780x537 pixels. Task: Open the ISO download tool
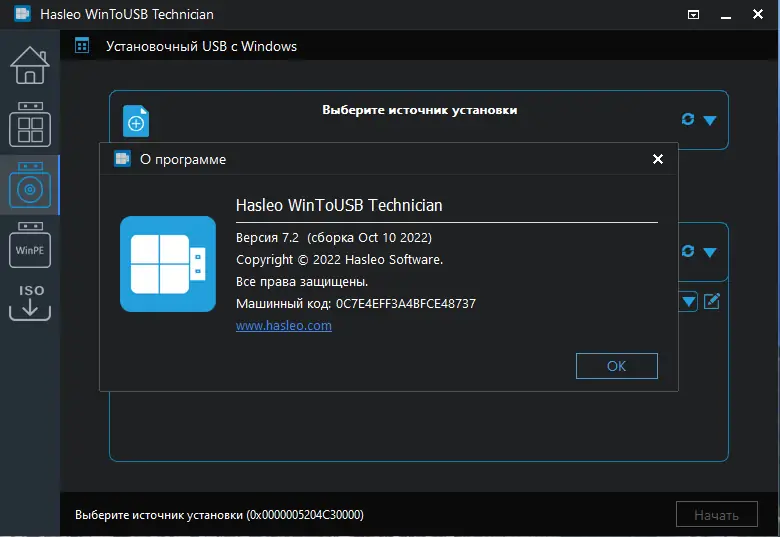click(x=29, y=301)
